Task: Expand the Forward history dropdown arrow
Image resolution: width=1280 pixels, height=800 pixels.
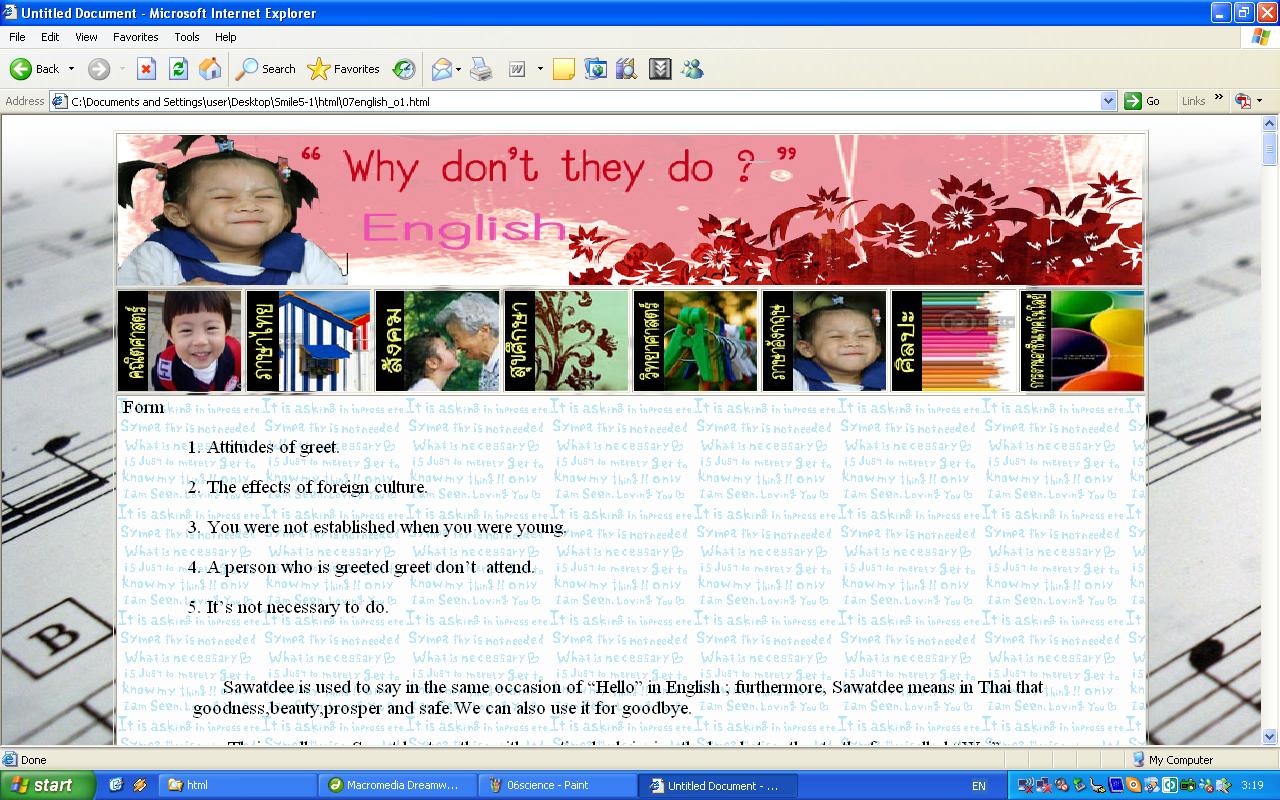Action: click(122, 69)
